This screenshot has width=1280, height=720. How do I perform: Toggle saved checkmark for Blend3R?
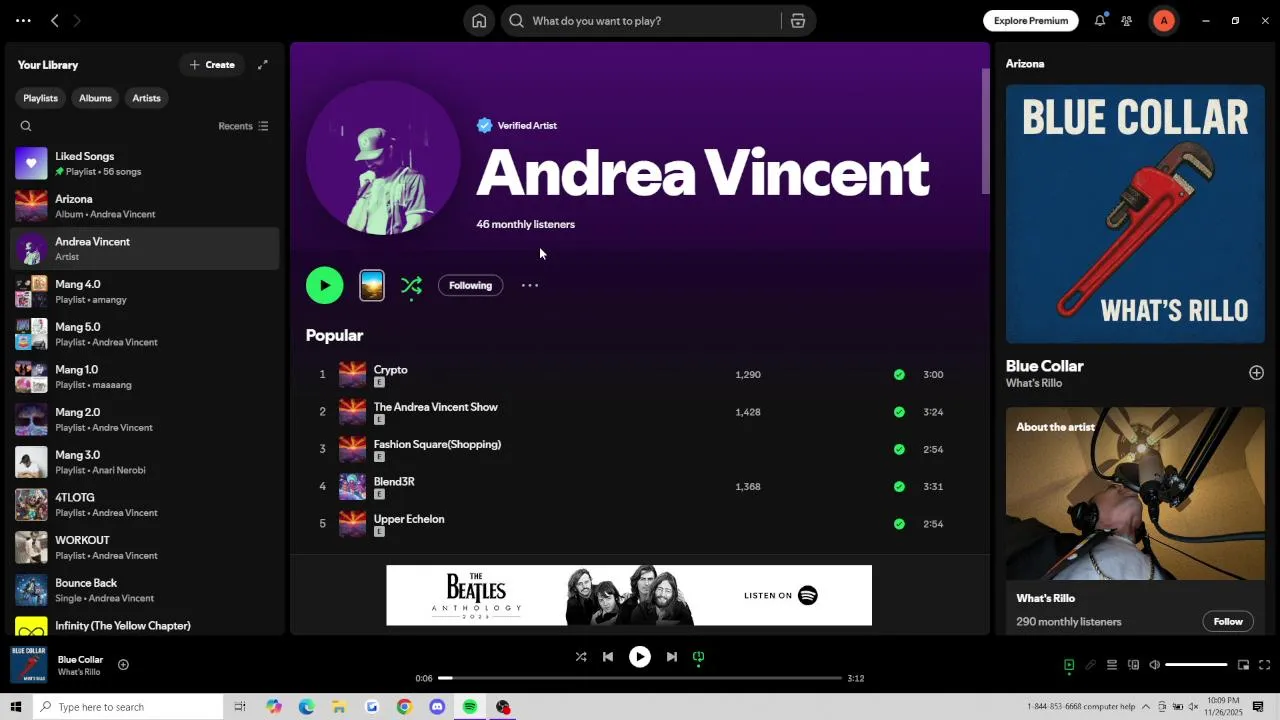pos(899,487)
